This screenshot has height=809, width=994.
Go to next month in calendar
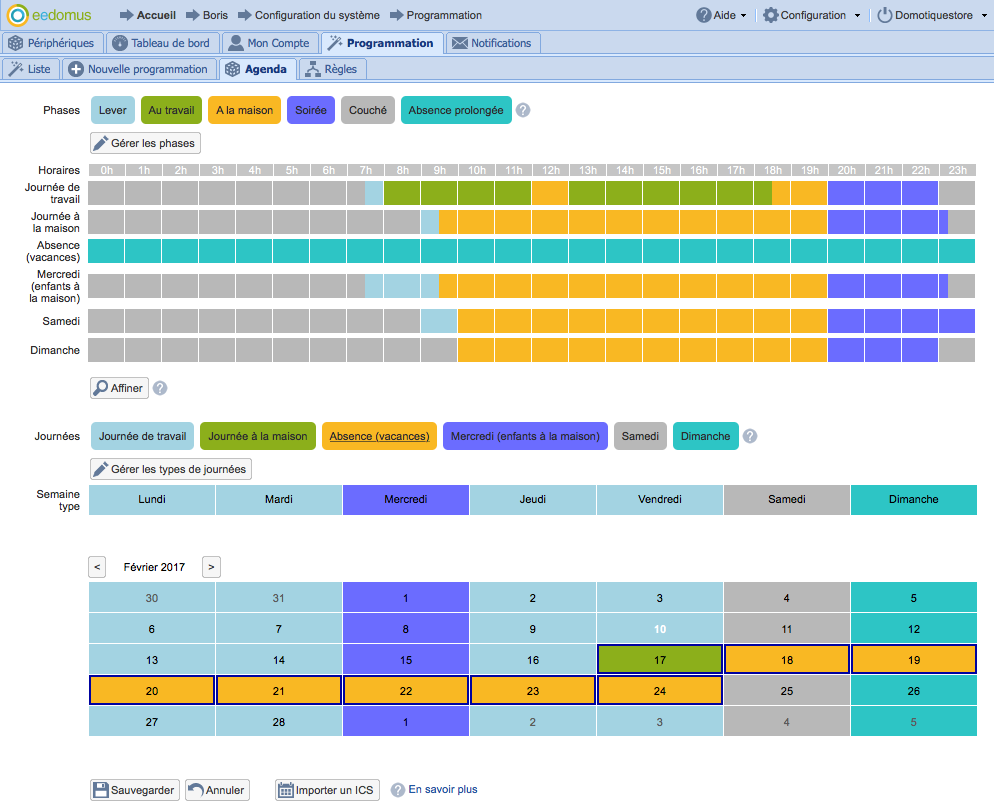point(211,567)
